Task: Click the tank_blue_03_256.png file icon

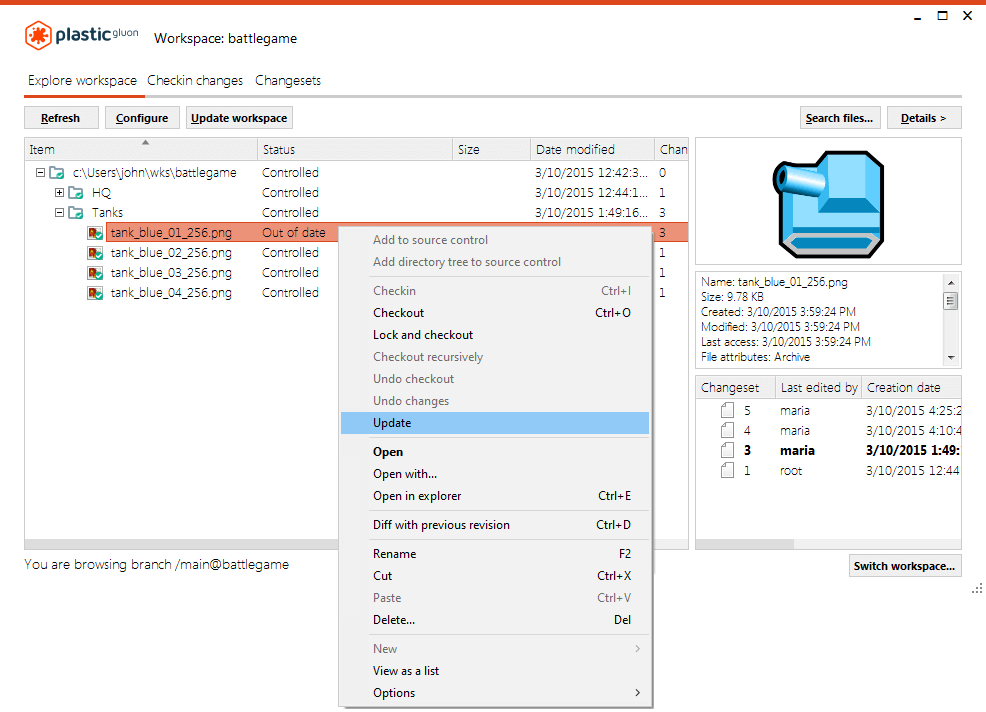Action: tap(95, 274)
